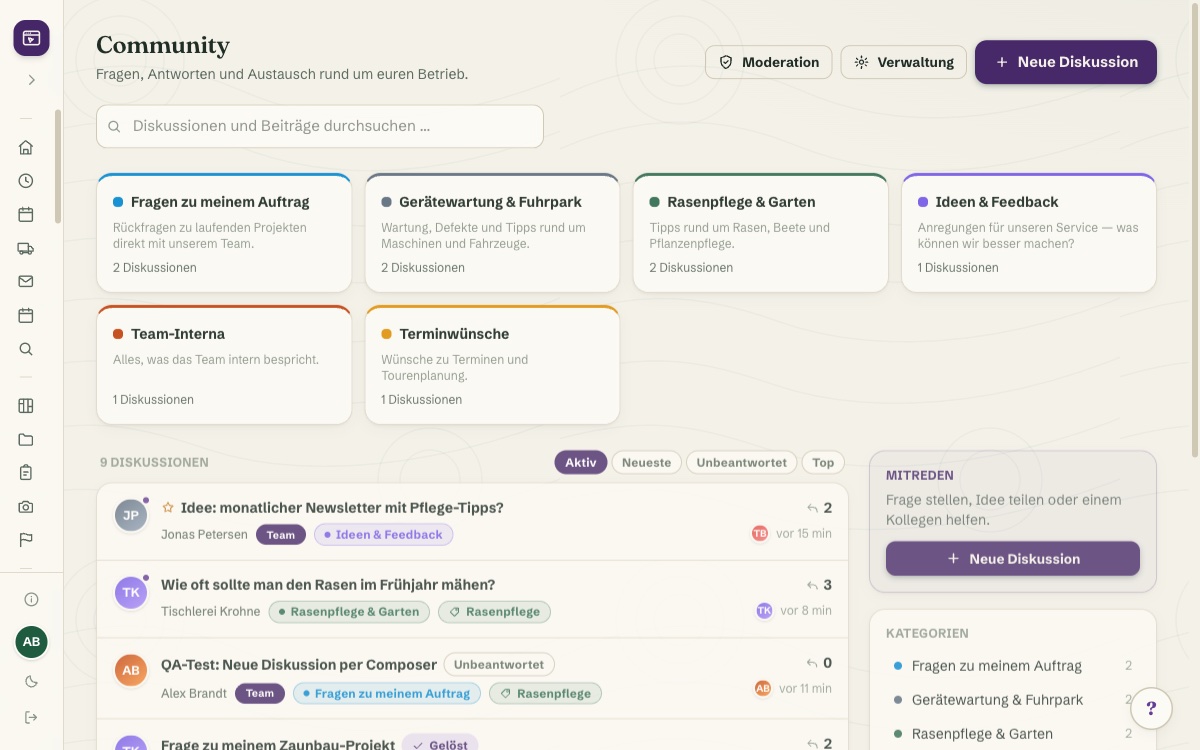Toggle dark mode with the moon icon

point(31,682)
